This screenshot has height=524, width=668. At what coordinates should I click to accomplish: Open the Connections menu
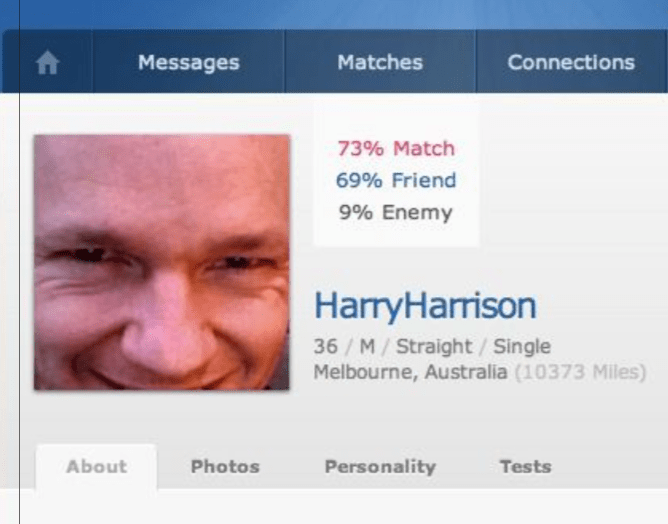point(571,62)
